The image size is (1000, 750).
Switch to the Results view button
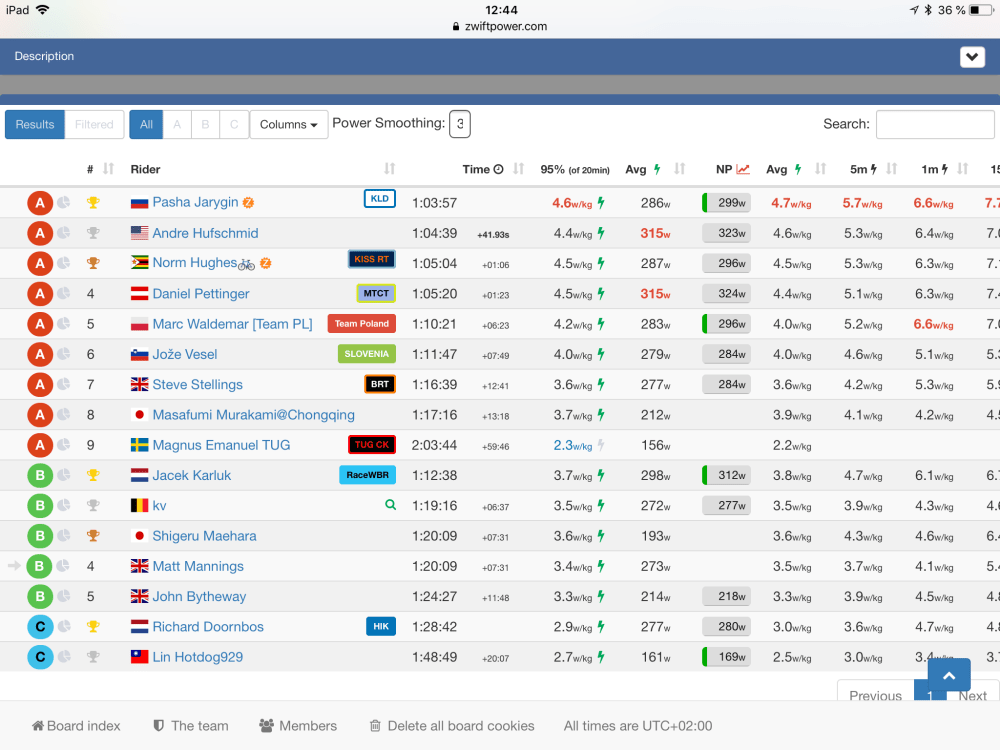point(35,125)
